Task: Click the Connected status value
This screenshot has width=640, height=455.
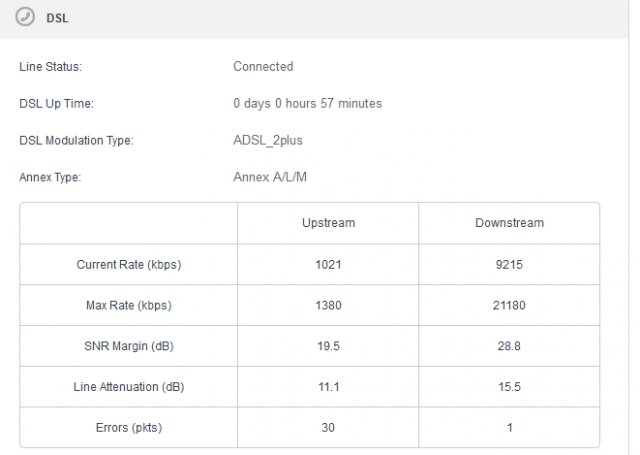Action: tap(263, 67)
